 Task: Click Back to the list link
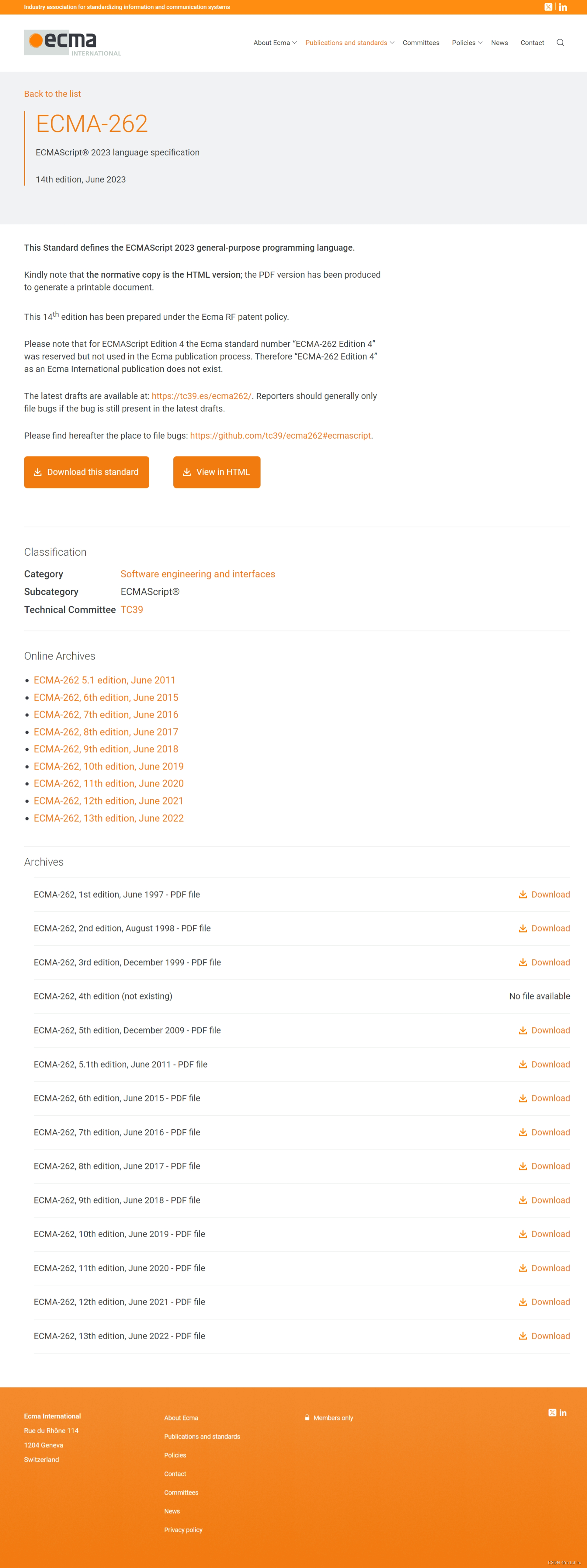[52, 94]
